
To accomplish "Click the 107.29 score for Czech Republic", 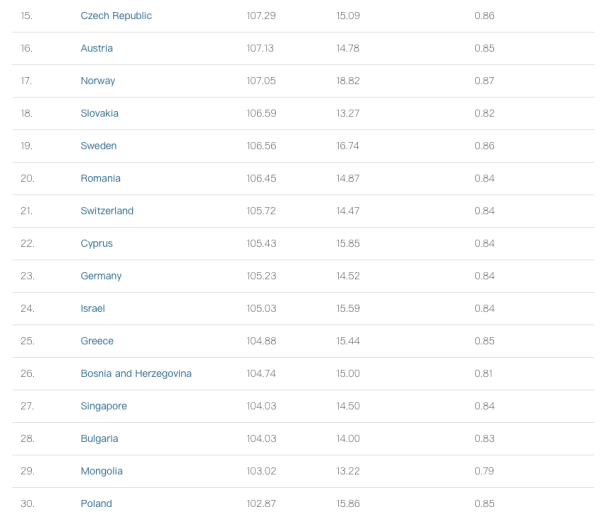I will tap(260, 16).
